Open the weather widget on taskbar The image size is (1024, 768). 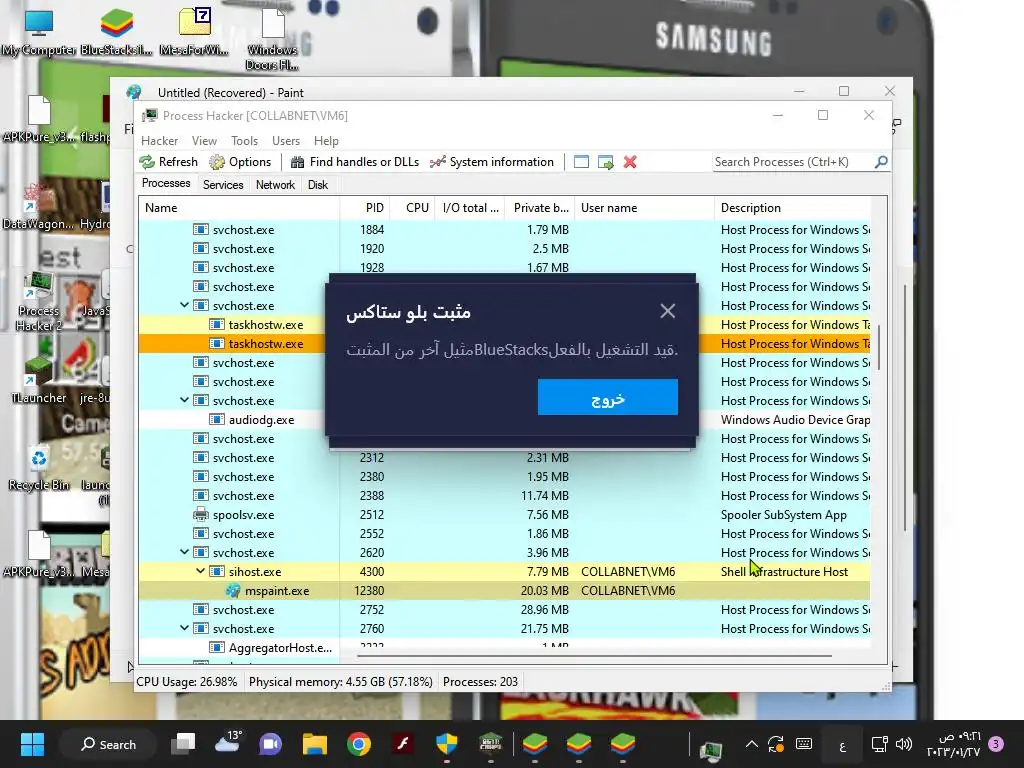[x=228, y=743]
